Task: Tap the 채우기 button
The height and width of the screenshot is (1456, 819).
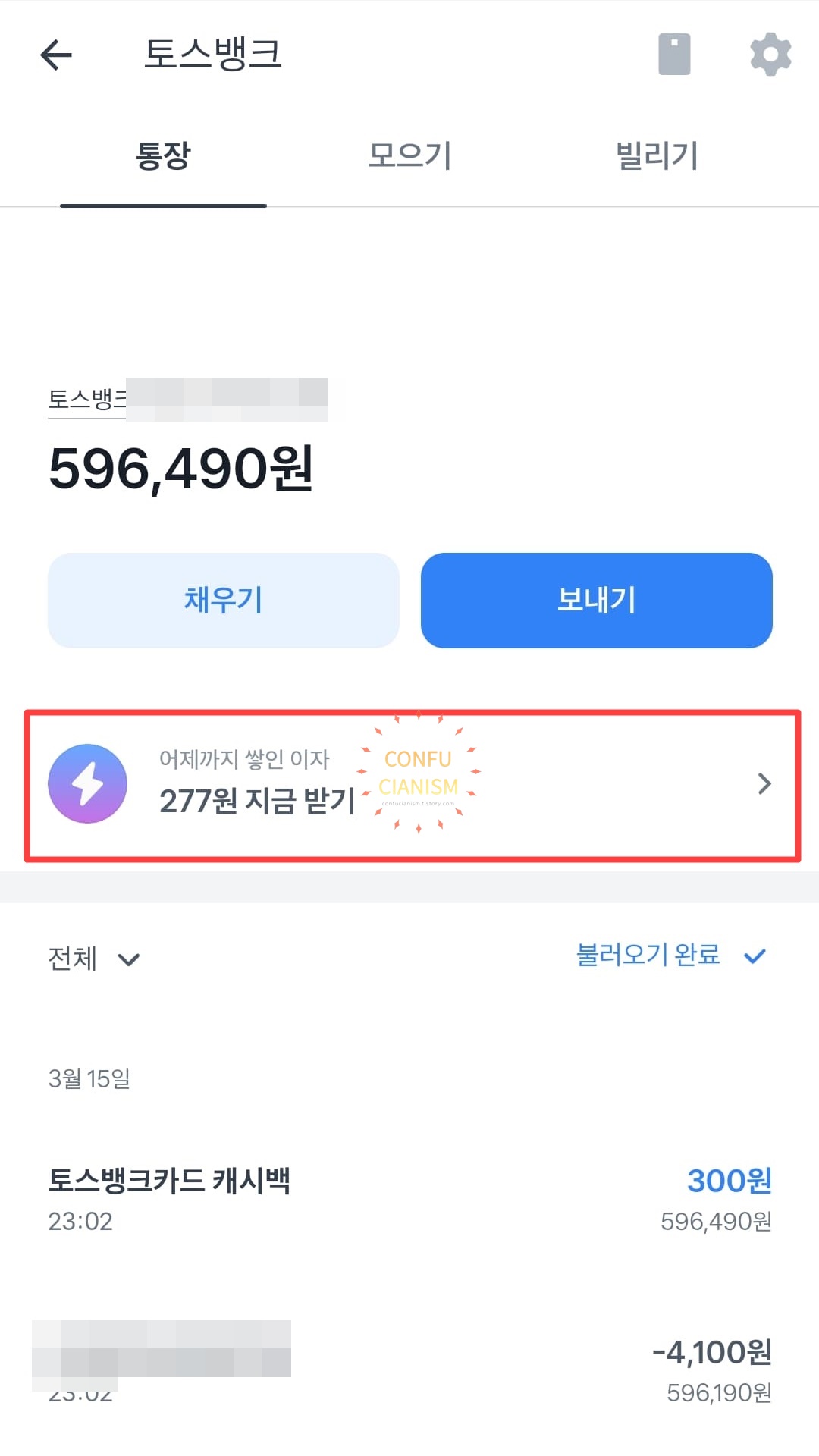Action: click(224, 600)
